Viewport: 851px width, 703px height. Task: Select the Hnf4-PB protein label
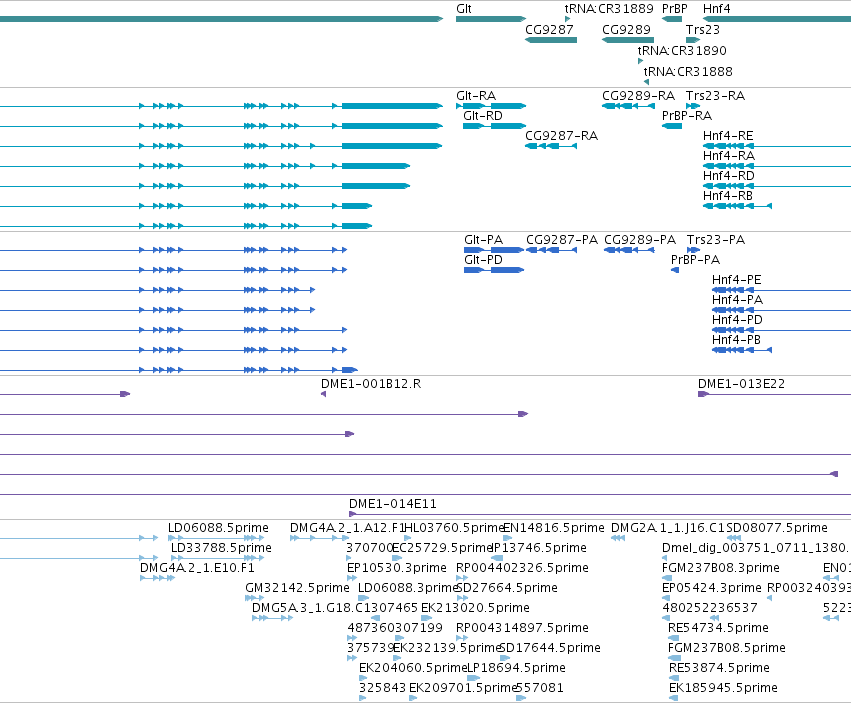click(x=736, y=340)
